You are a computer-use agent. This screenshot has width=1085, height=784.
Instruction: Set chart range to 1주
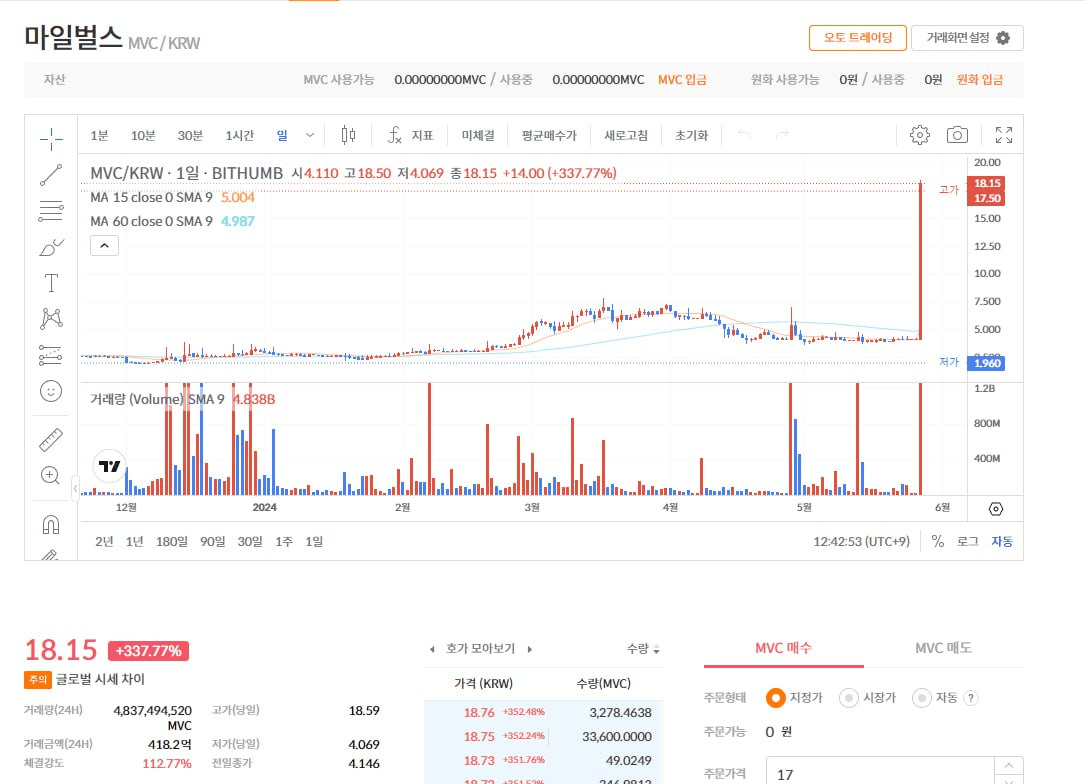pyautogui.click(x=284, y=541)
